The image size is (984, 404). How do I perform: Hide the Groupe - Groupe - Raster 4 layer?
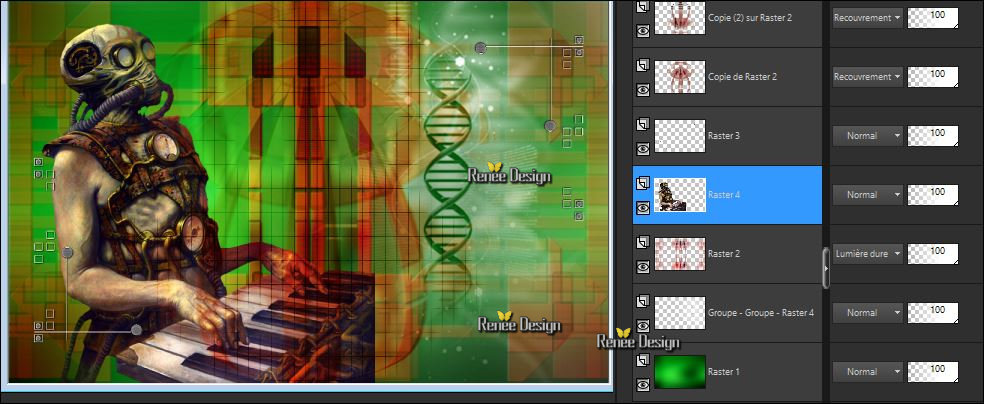(643, 326)
